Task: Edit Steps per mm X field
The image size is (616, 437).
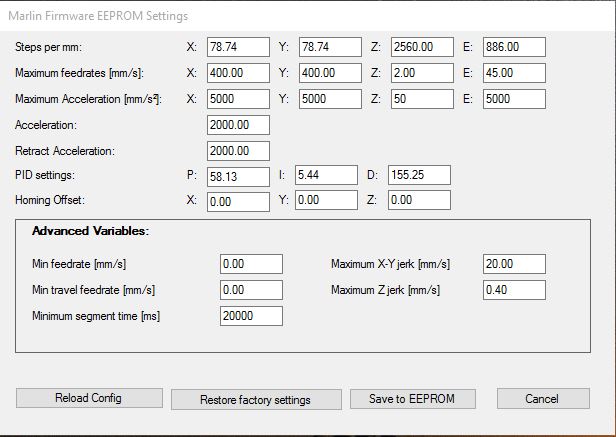Action: (x=238, y=47)
